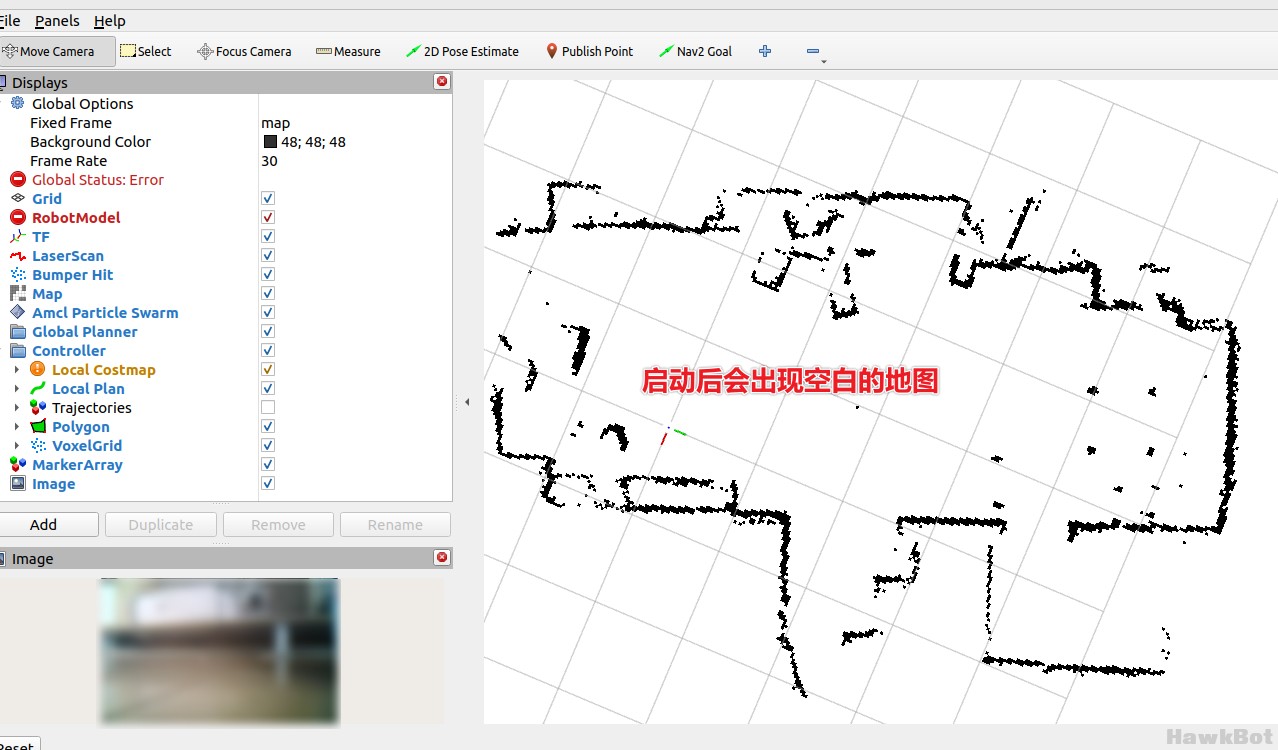This screenshot has height=750, width=1278.
Task: Expand the Local Plan tree item
Action: coord(16,389)
